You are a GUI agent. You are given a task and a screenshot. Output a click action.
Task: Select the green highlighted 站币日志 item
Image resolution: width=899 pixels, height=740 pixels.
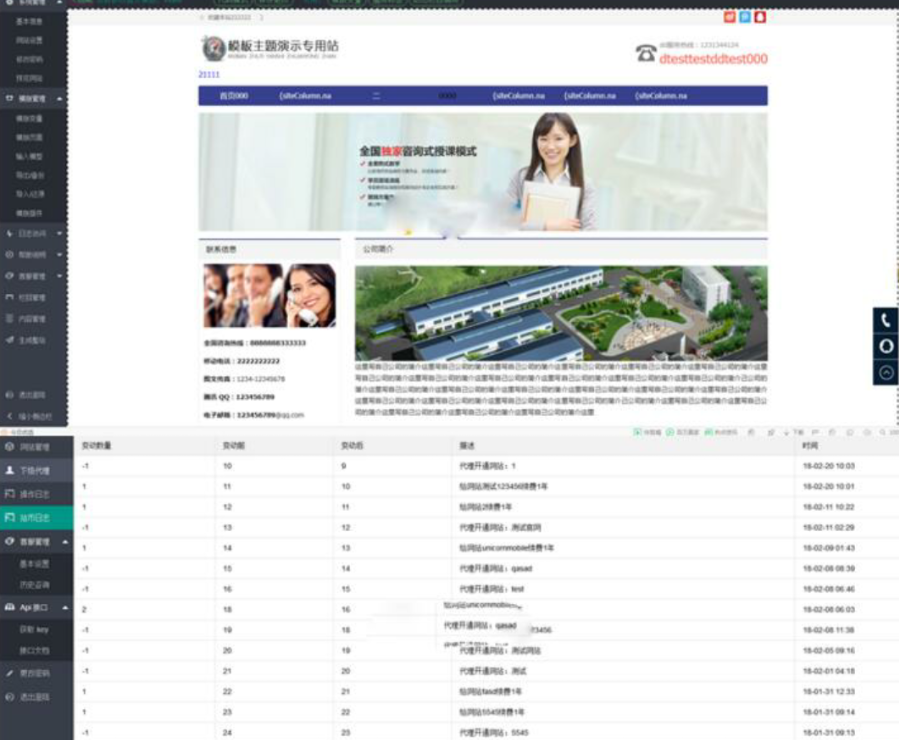pyautogui.click(x=37, y=518)
